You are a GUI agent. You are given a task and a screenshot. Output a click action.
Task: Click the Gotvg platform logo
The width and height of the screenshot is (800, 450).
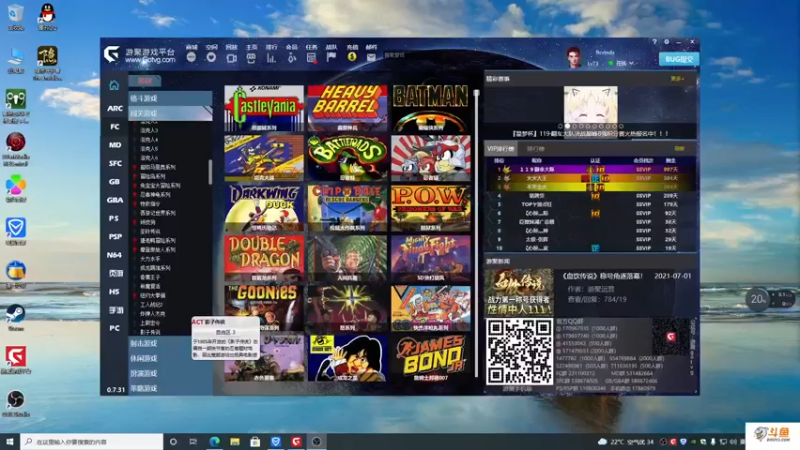click(x=112, y=54)
